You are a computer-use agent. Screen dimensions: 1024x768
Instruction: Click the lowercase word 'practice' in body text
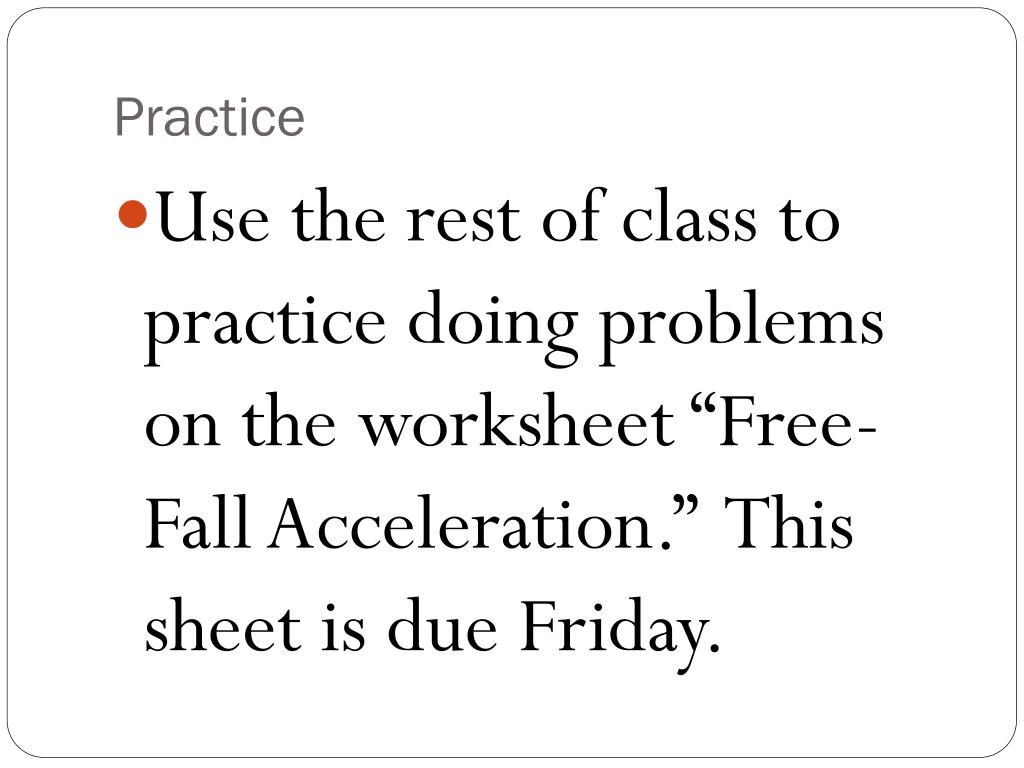[x=265, y=327]
